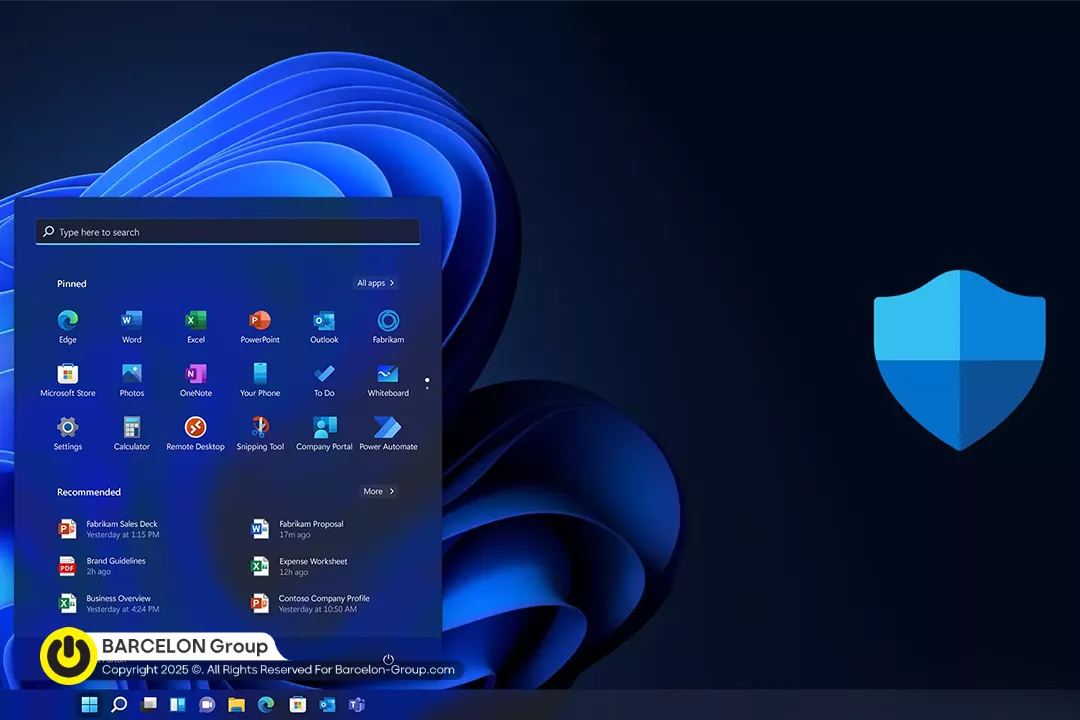
Task: Open the To Do app
Action: 324,380
